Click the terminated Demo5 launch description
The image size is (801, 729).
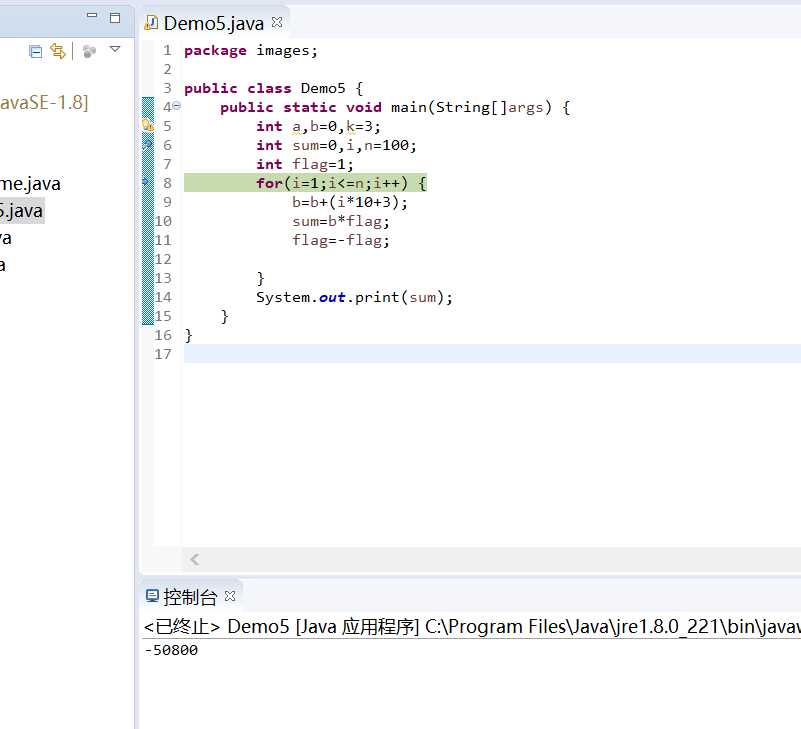tap(472, 626)
